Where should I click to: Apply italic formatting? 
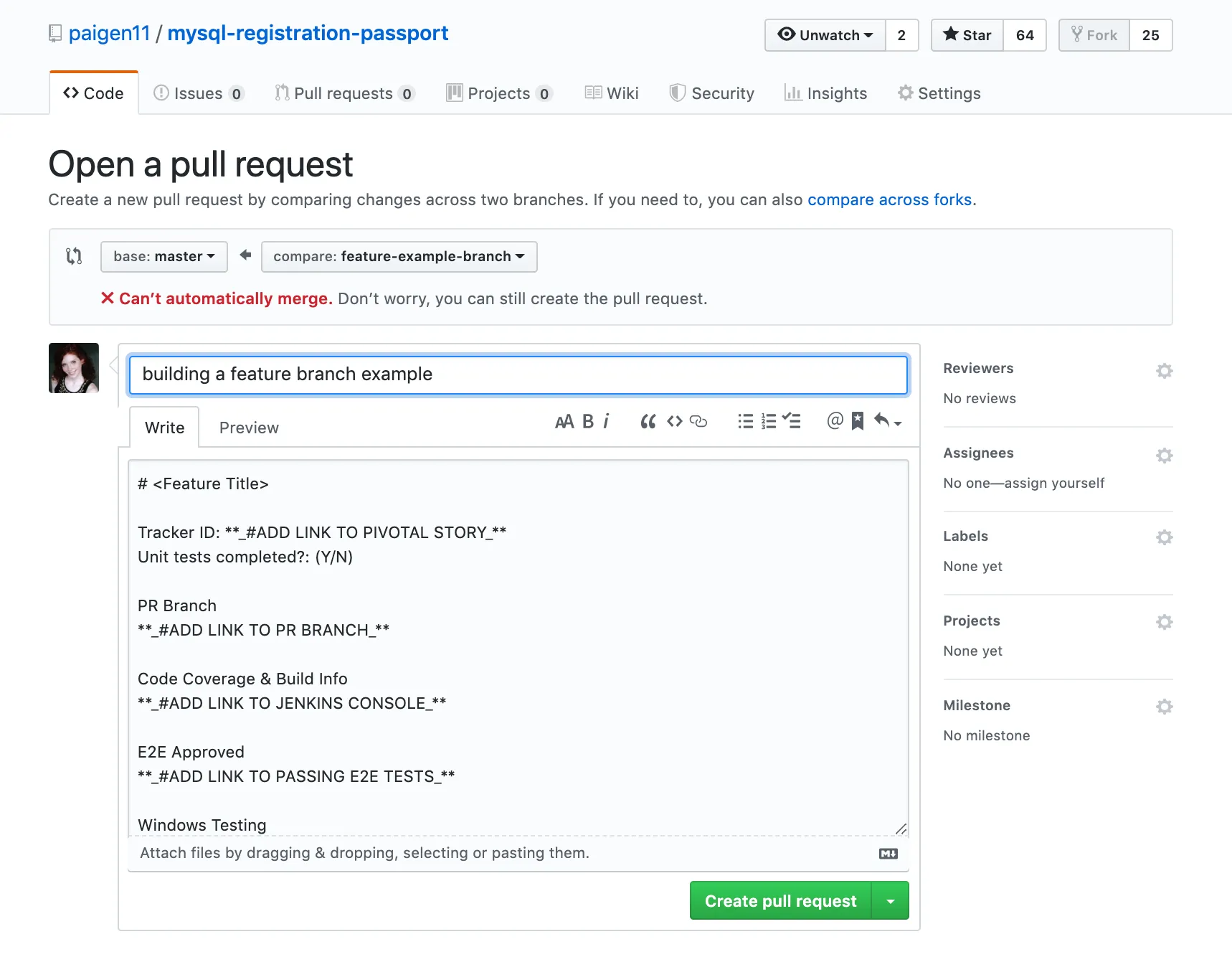tap(607, 421)
